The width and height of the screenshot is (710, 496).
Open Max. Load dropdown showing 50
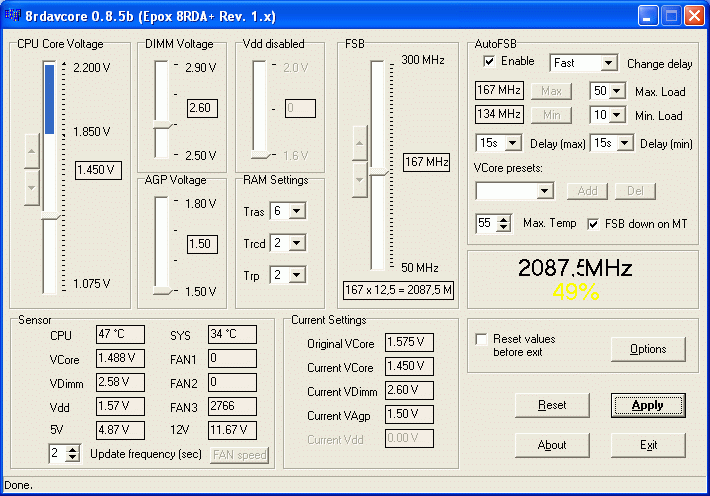tap(617, 91)
